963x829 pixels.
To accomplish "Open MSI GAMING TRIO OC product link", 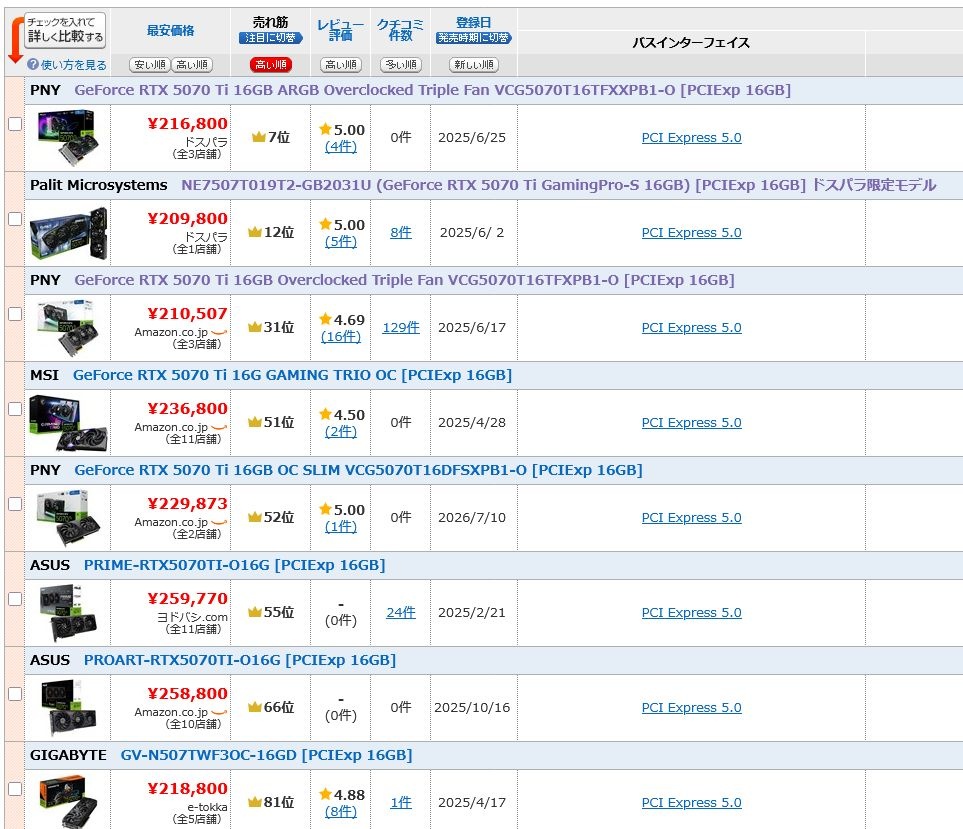I will tap(292, 375).
